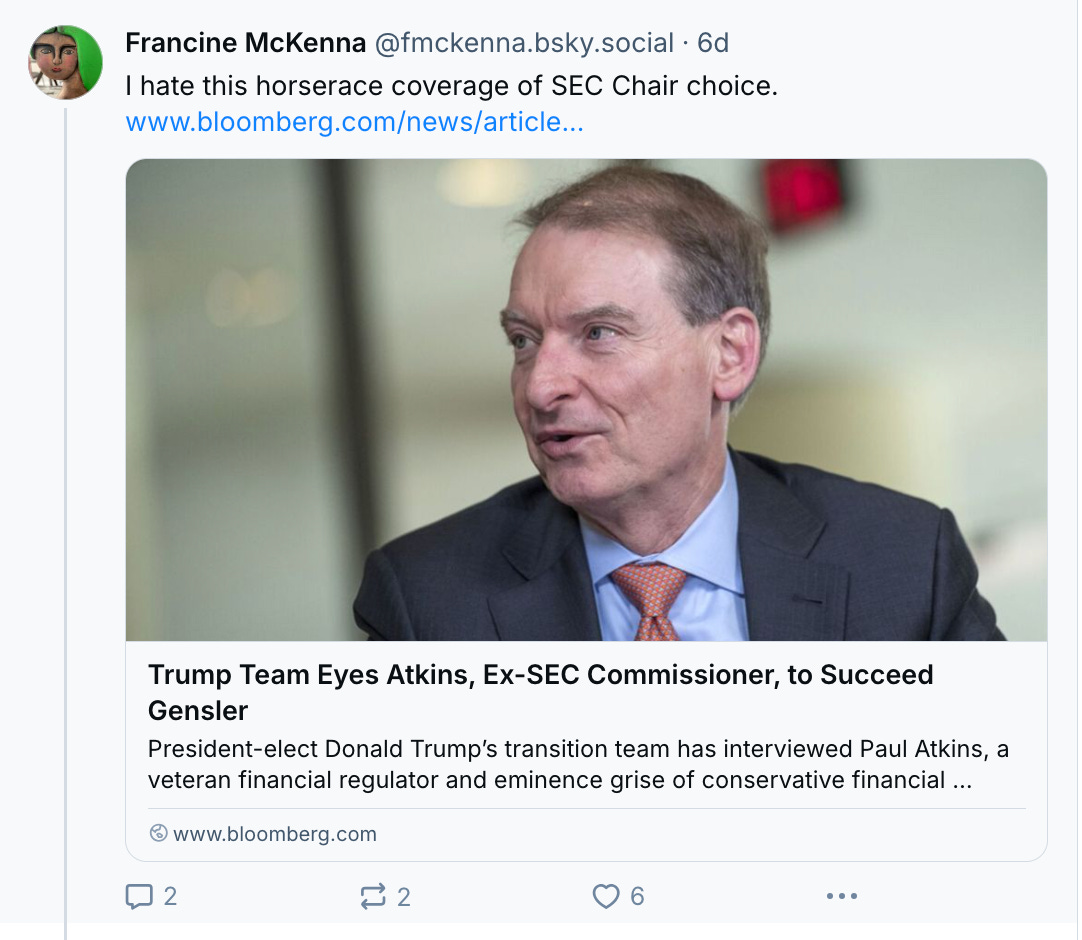Click the reply count number 2
This screenshot has height=940, width=1082.
[x=170, y=896]
